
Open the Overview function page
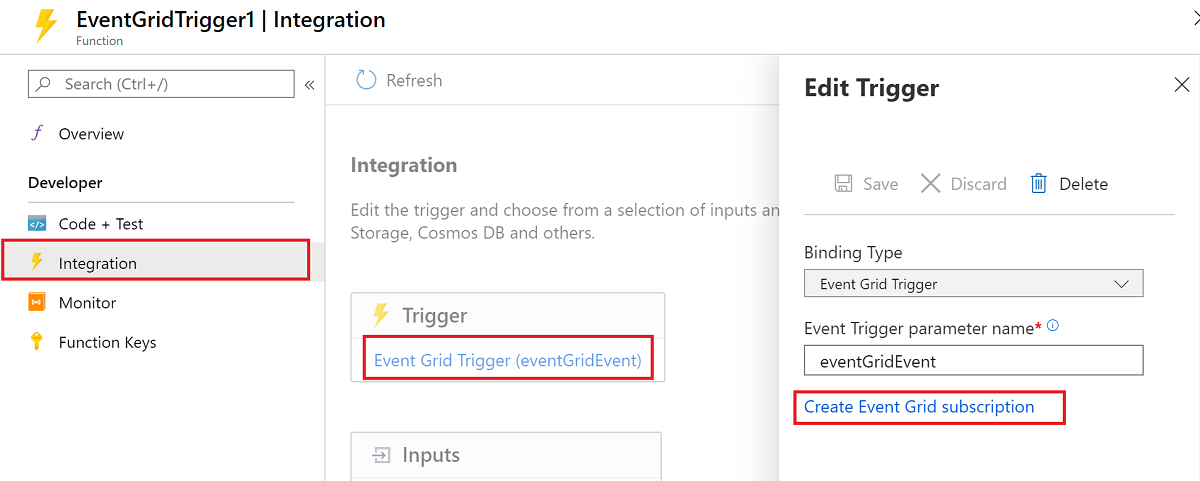click(91, 134)
